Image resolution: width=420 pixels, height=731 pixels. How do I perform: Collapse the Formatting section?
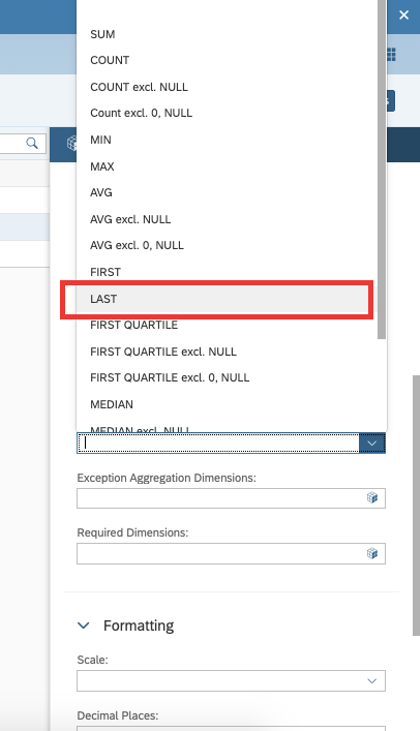pyautogui.click(x=83, y=625)
